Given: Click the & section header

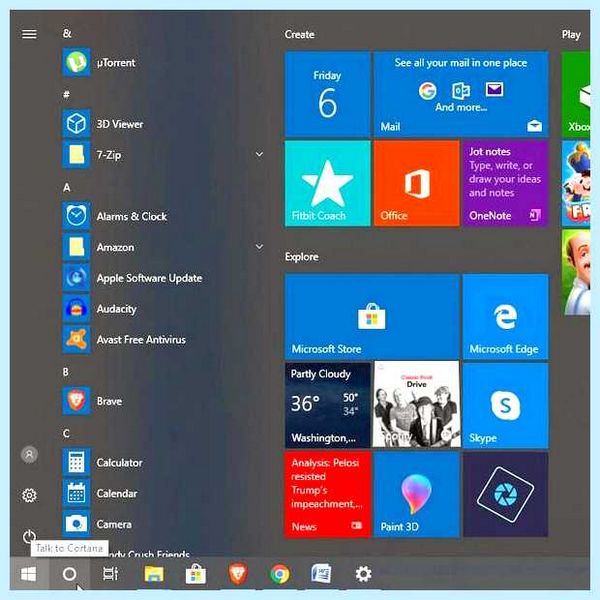Looking at the screenshot, I should (67, 33).
